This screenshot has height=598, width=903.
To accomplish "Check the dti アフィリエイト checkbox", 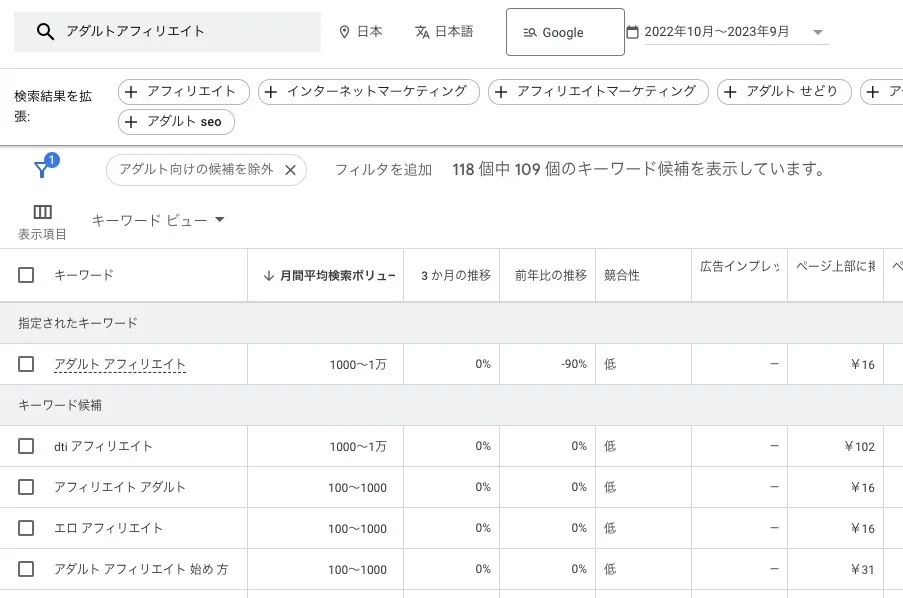I will [x=26, y=446].
